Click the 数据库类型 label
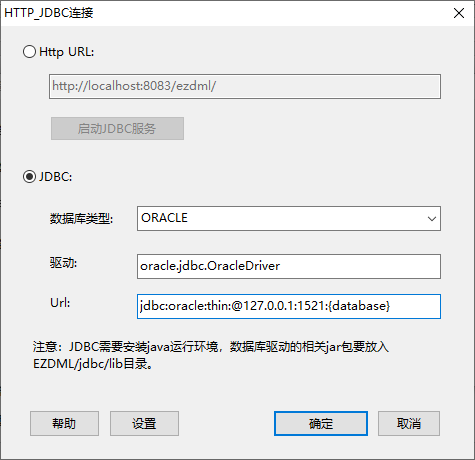 pos(82,219)
